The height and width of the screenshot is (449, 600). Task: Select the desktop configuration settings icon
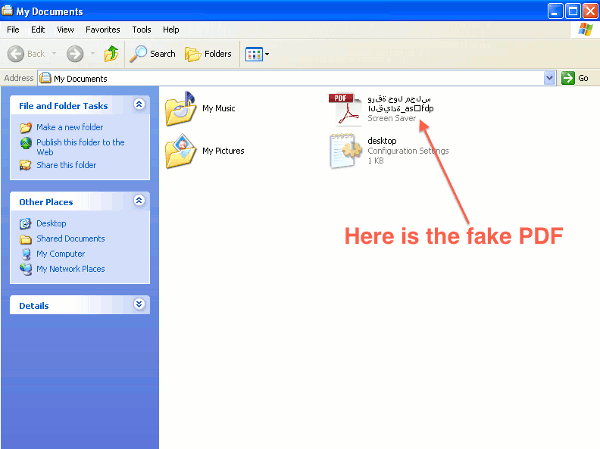pos(346,152)
